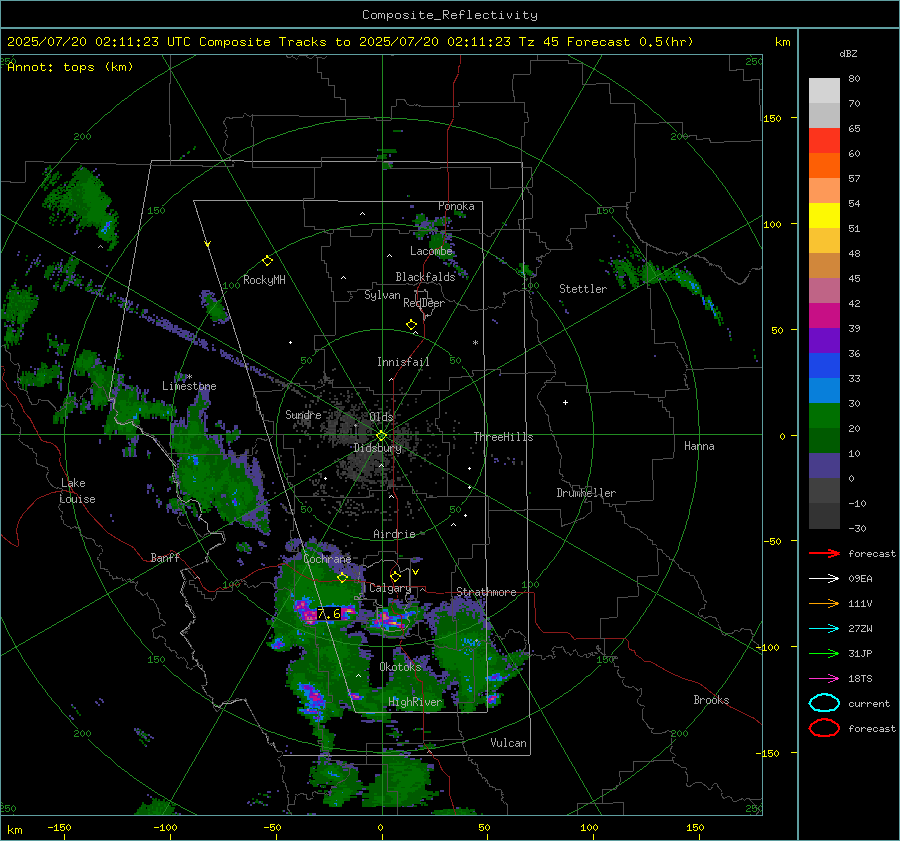Click the HighRiver label
Screen dimensions: 900x841
tap(415, 702)
